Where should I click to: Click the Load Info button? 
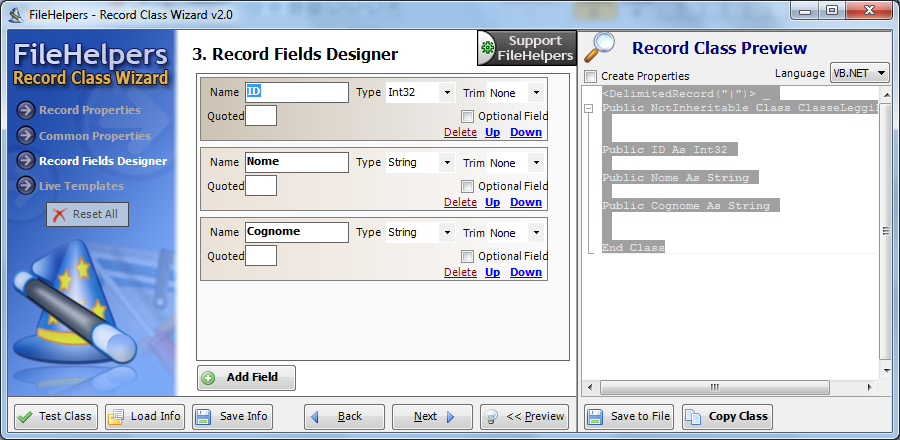coord(145,416)
